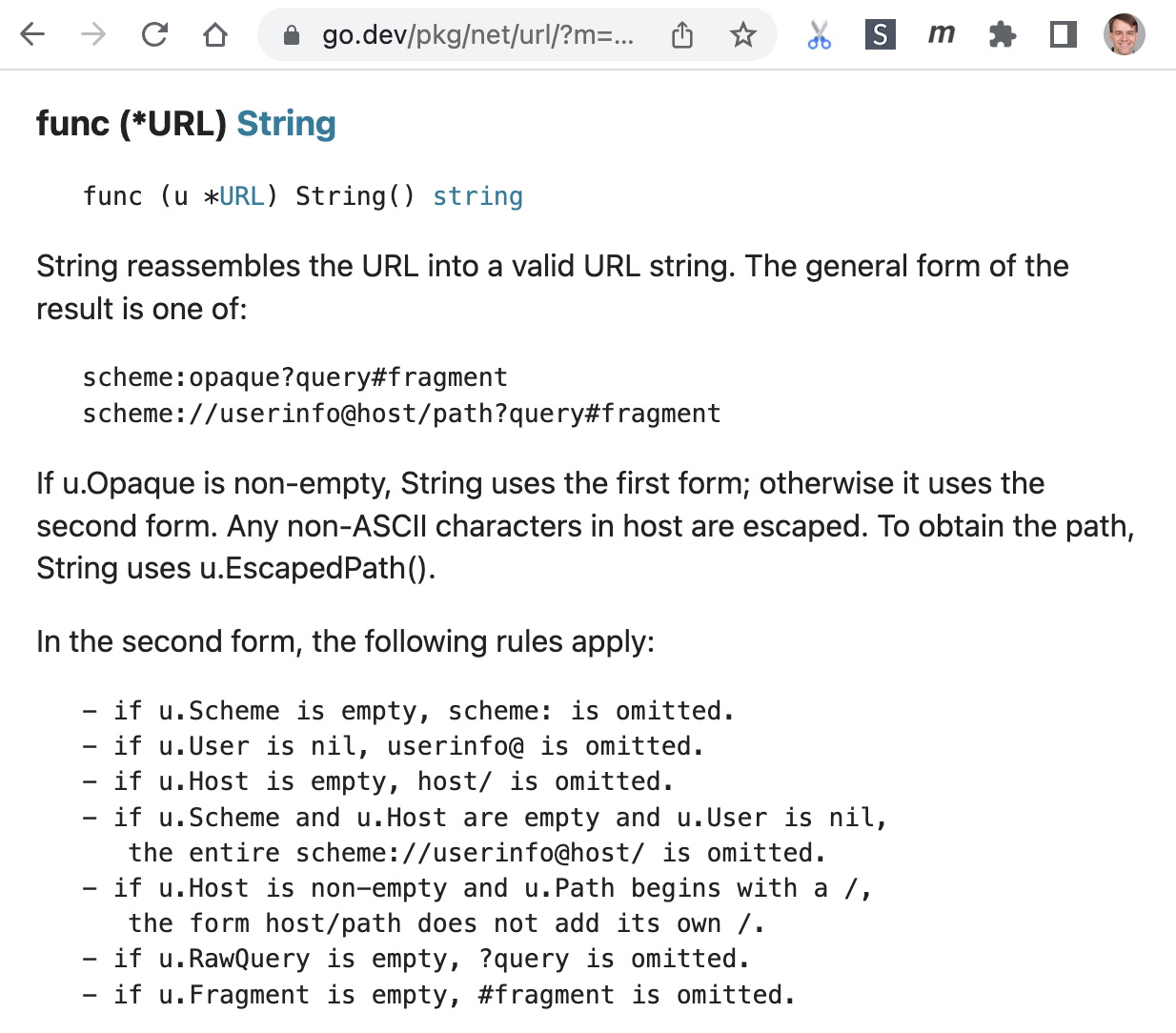Click the browser forward arrow
The width and height of the screenshot is (1176, 1033).
(93, 35)
